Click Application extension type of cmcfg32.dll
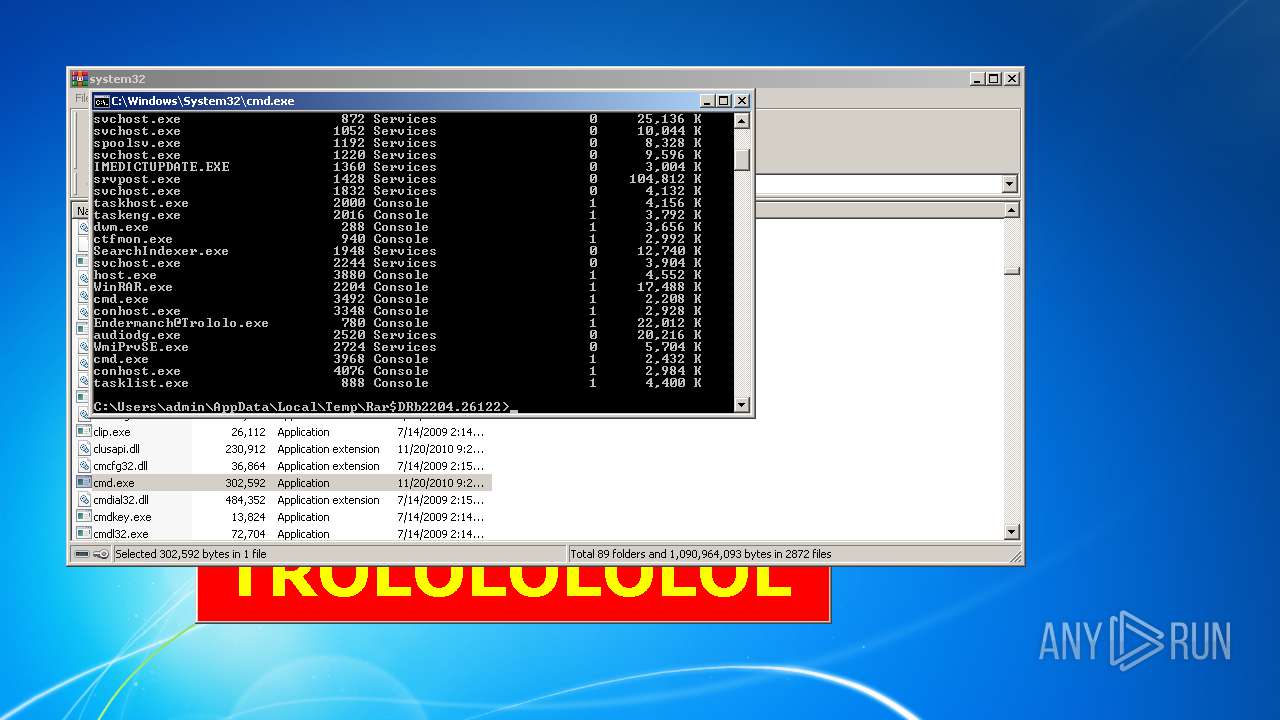1280x720 pixels. (x=329, y=466)
